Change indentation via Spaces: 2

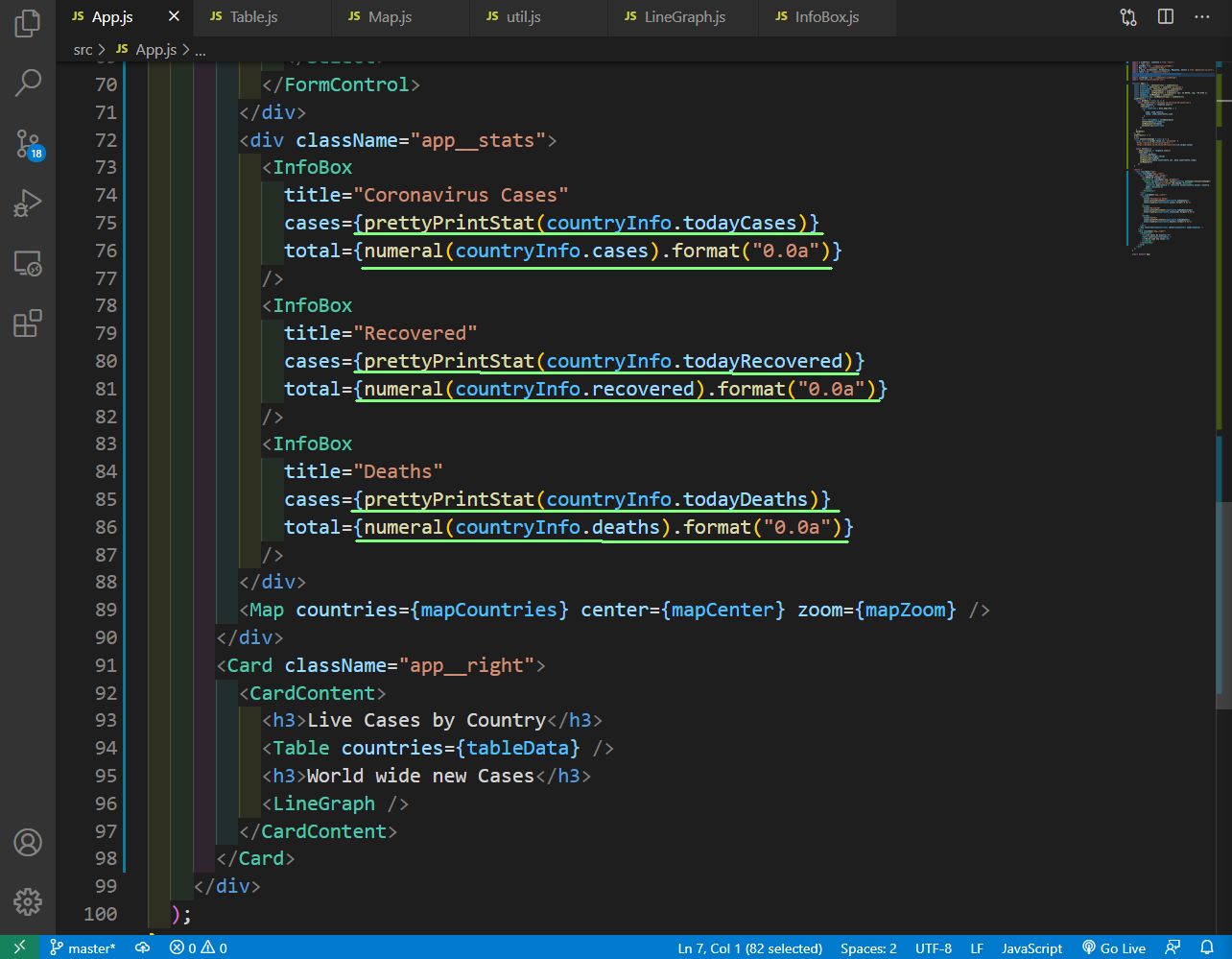tap(868, 947)
